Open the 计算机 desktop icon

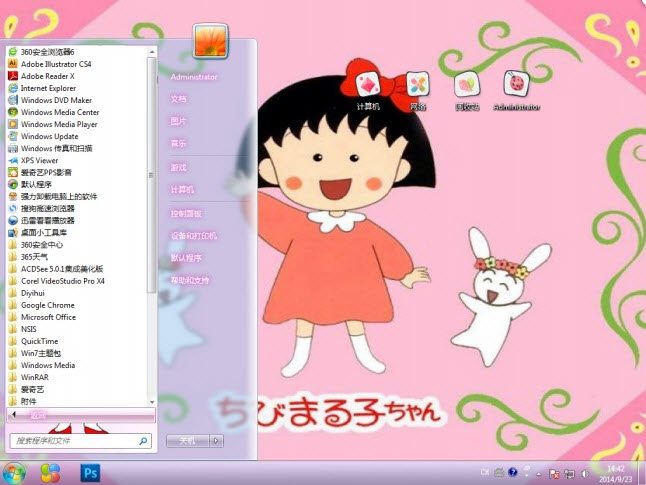tap(368, 91)
